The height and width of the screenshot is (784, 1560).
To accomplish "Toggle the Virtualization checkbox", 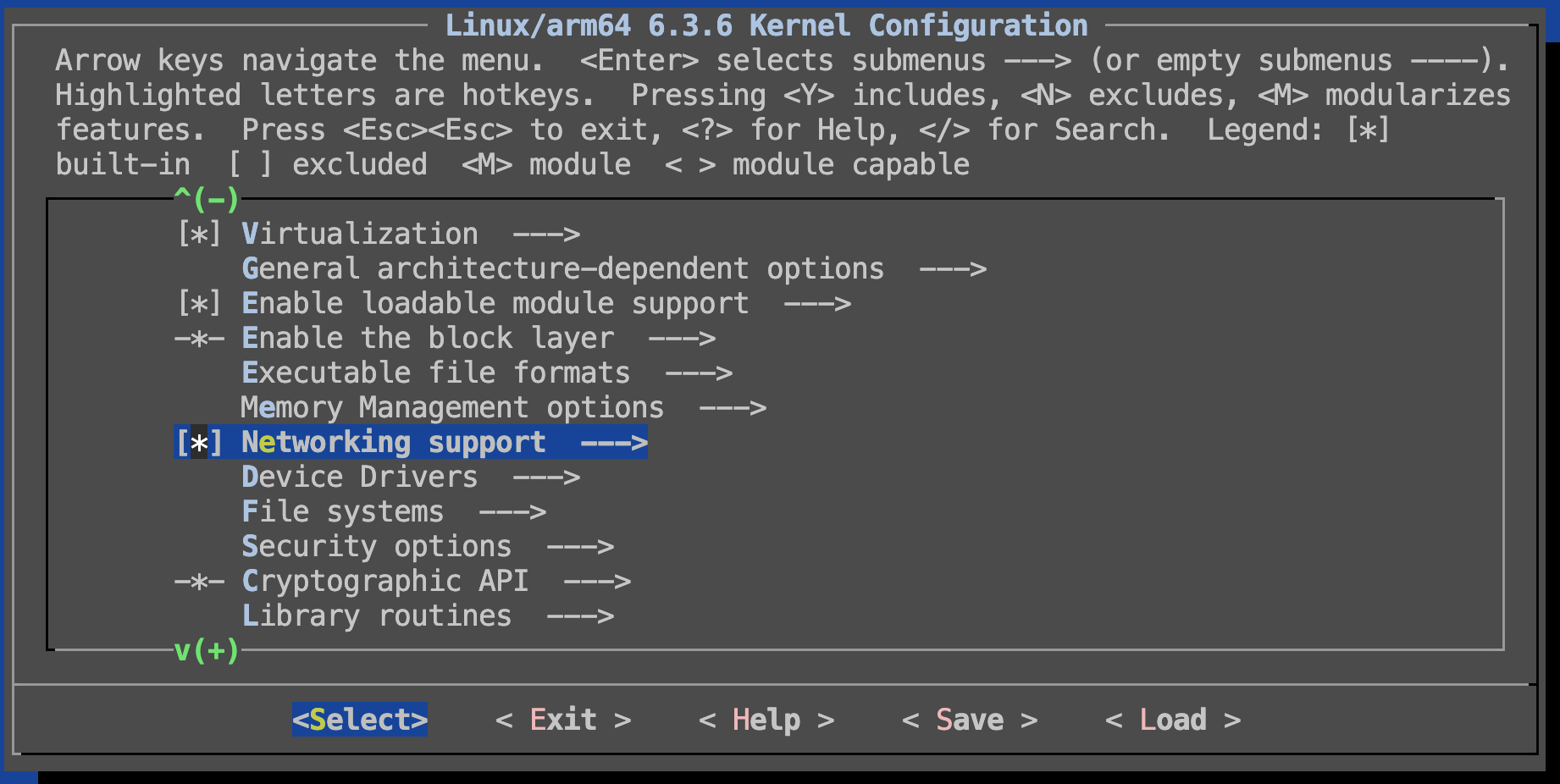I will point(199,234).
